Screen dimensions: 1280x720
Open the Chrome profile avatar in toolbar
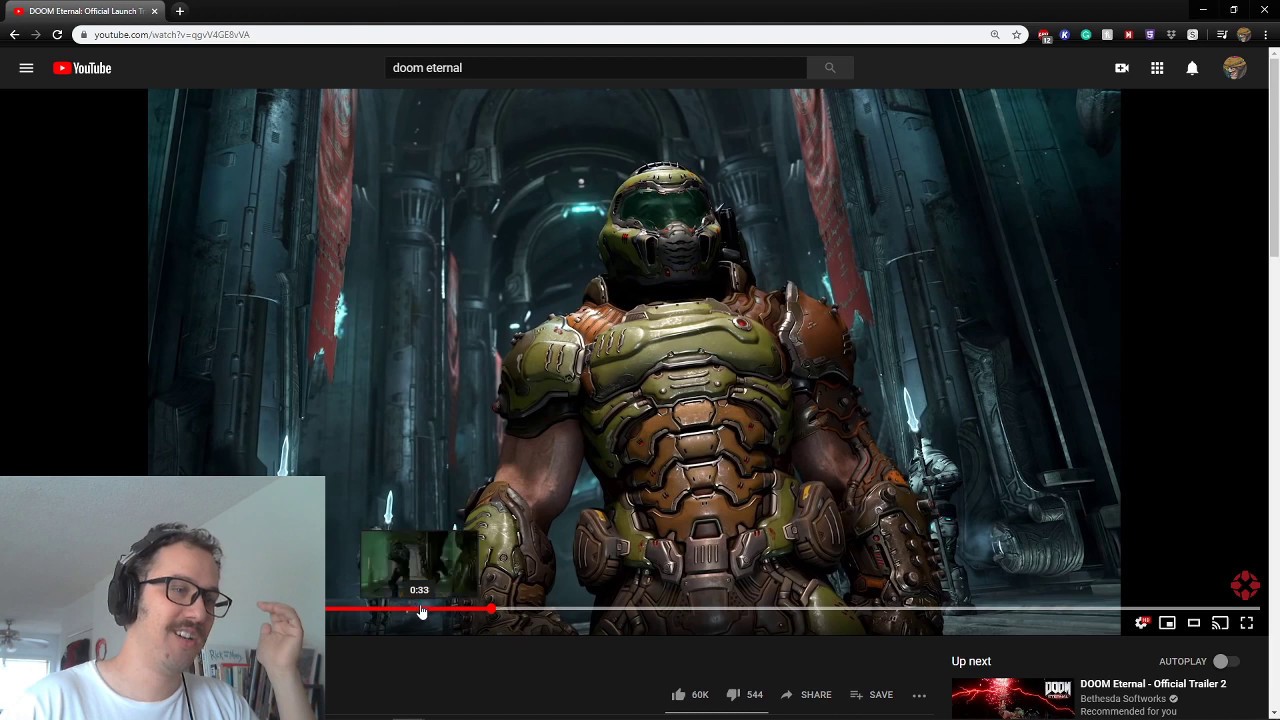tap(1244, 34)
